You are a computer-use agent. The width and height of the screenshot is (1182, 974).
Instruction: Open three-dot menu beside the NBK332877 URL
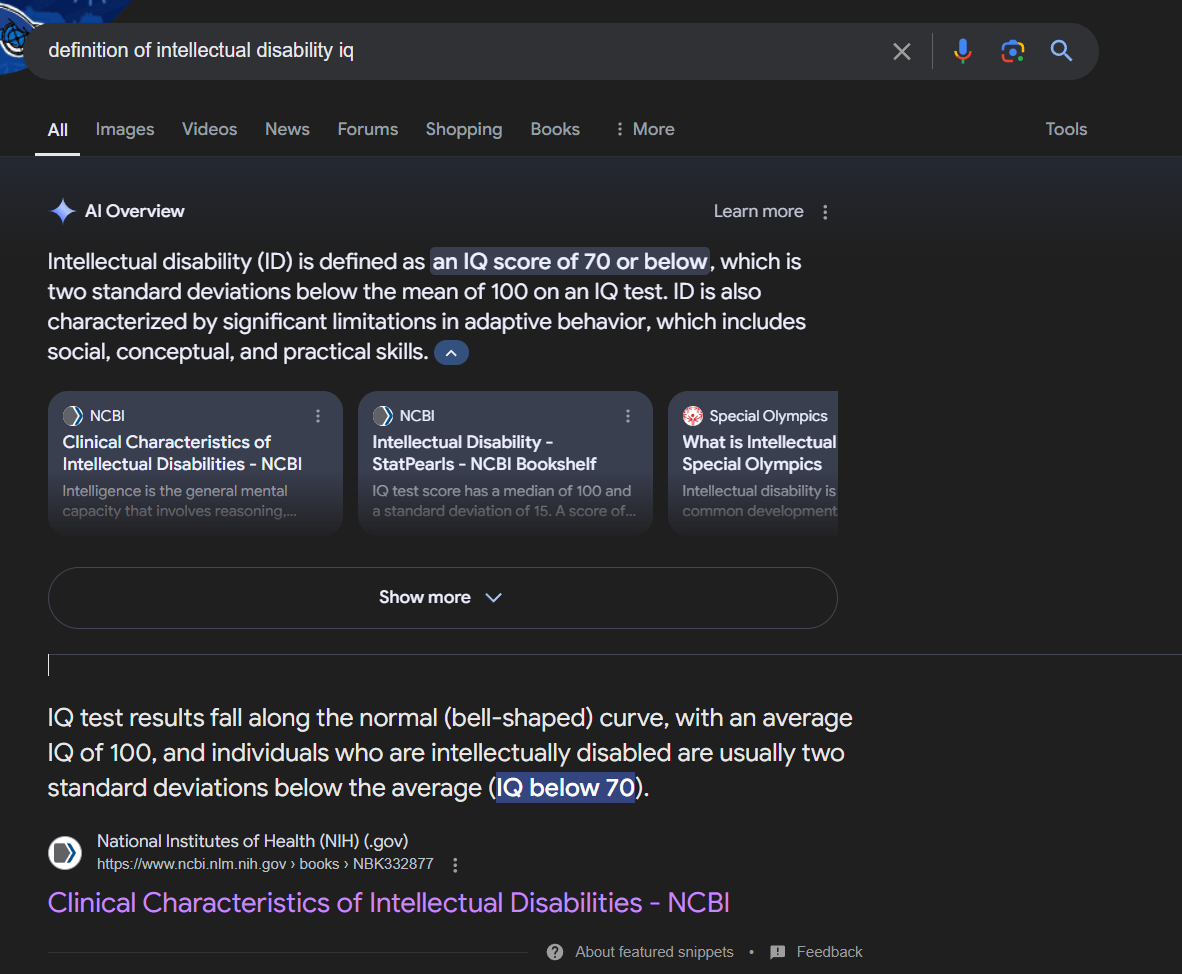[x=455, y=865]
